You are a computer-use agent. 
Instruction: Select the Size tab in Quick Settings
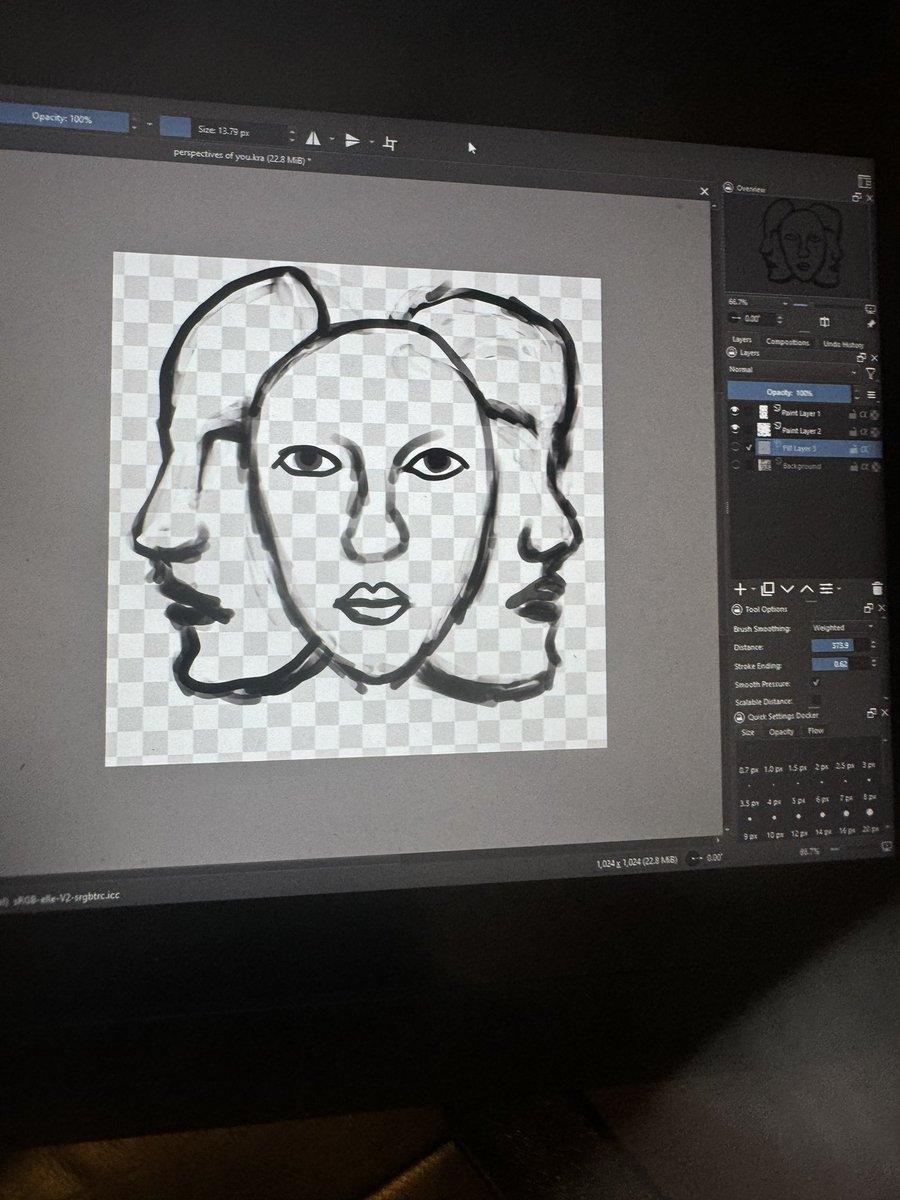(747, 732)
